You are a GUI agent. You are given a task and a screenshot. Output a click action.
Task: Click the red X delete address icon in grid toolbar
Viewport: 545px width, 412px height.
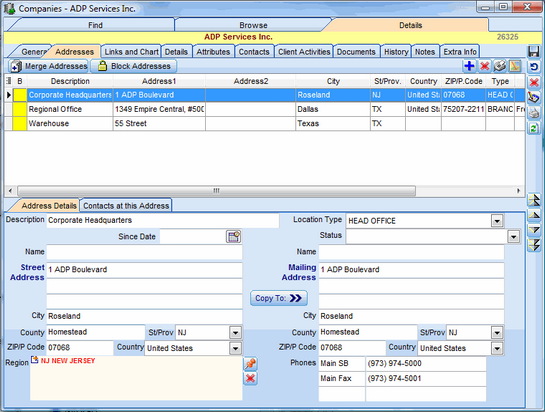coord(485,66)
